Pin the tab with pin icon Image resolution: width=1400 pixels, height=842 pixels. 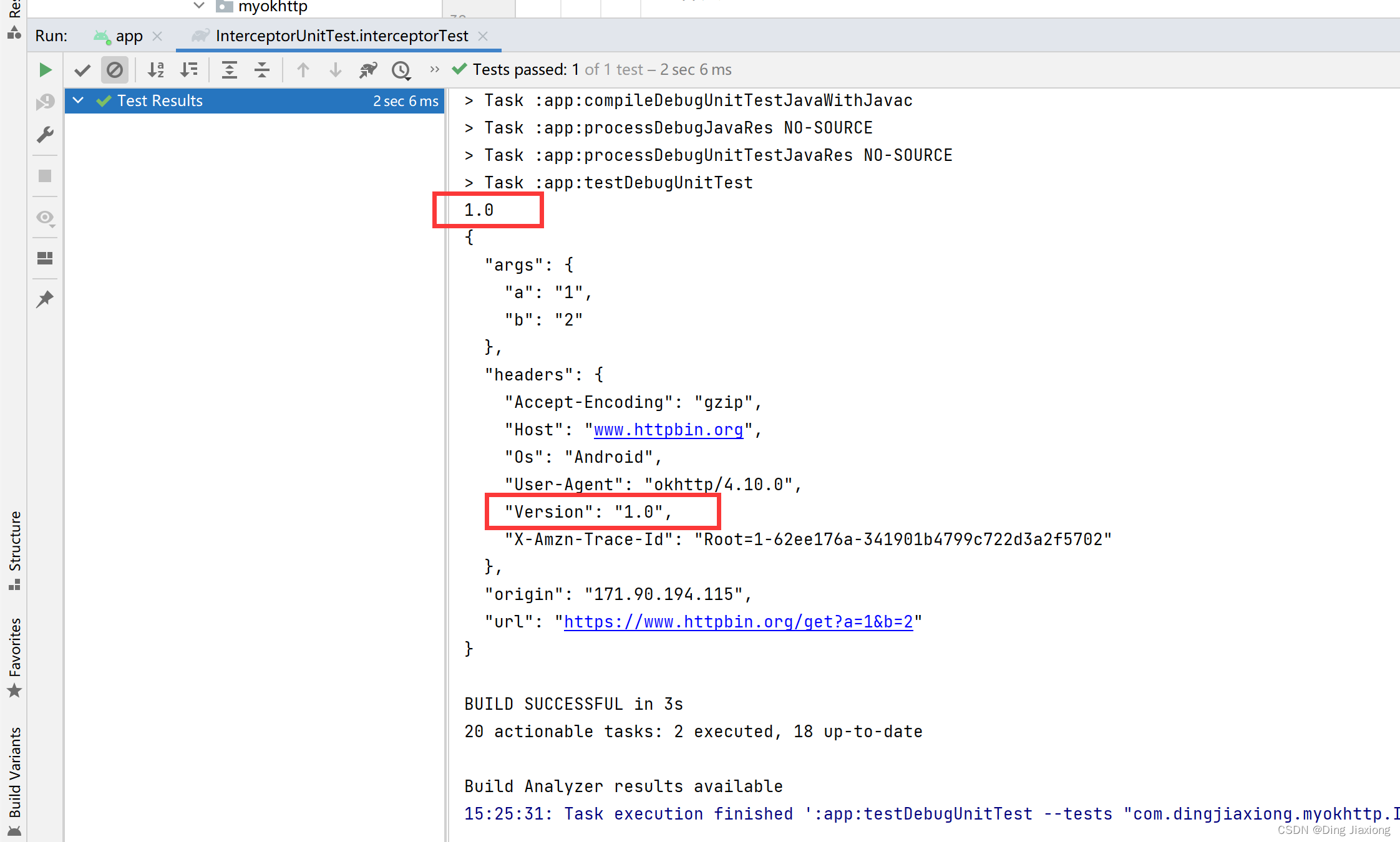(x=45, y=299)
